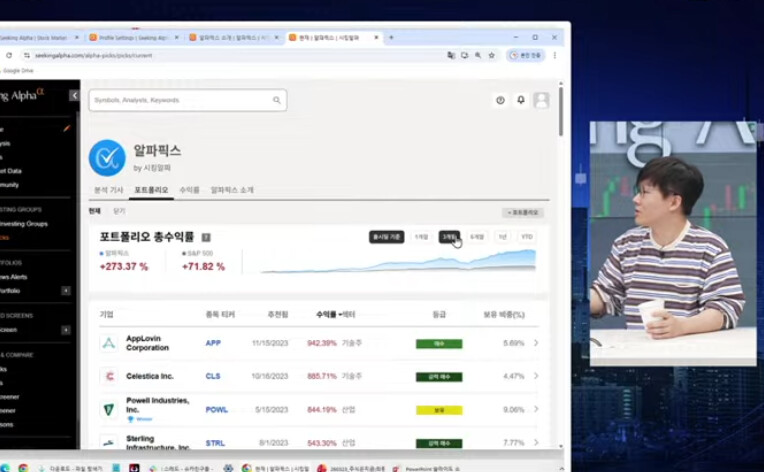Open the 다운로드 item in taskbar
Viewport: 764px width, 472px height.
point(70,468)
